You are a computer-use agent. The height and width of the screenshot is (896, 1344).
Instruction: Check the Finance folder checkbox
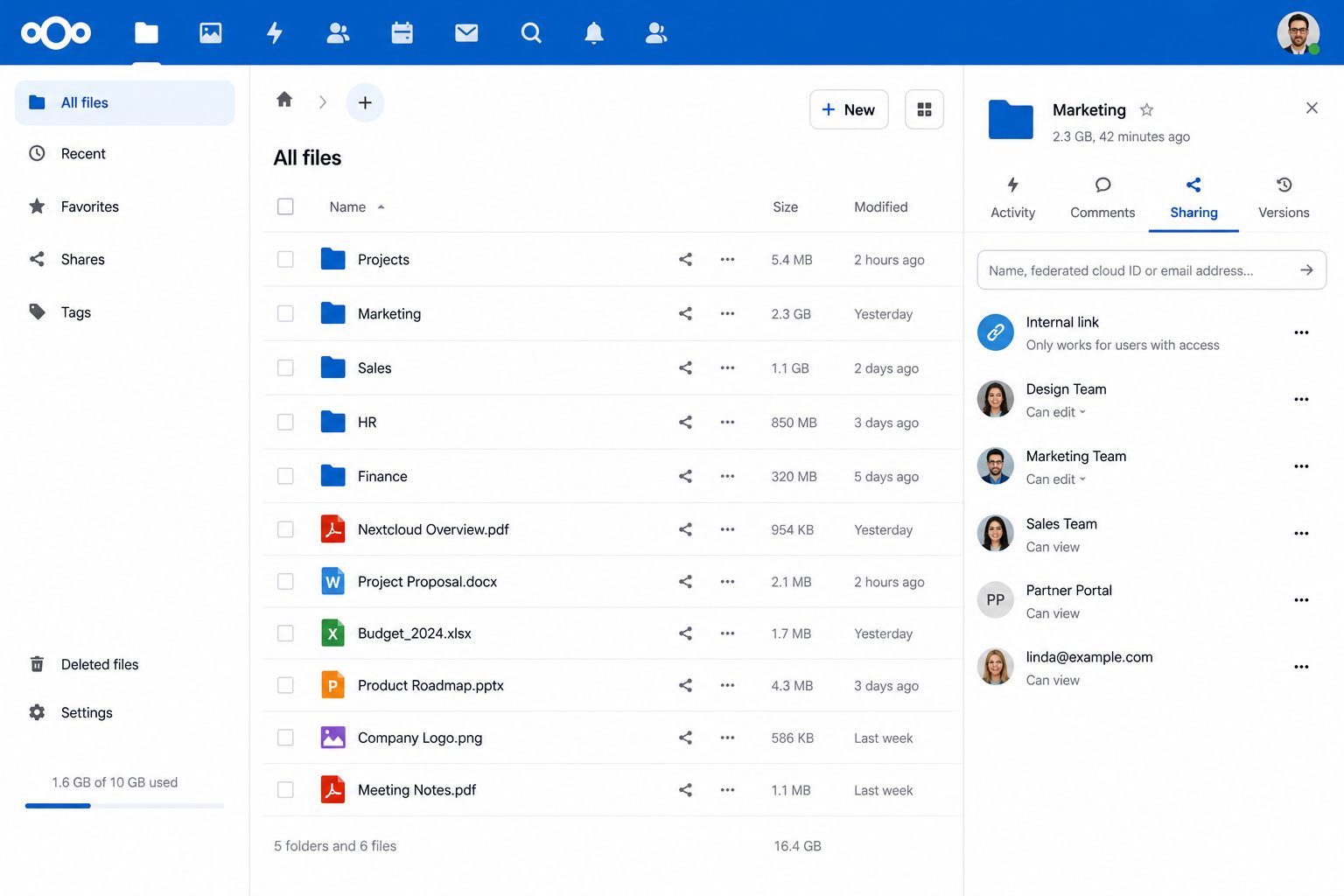(285, 476)
